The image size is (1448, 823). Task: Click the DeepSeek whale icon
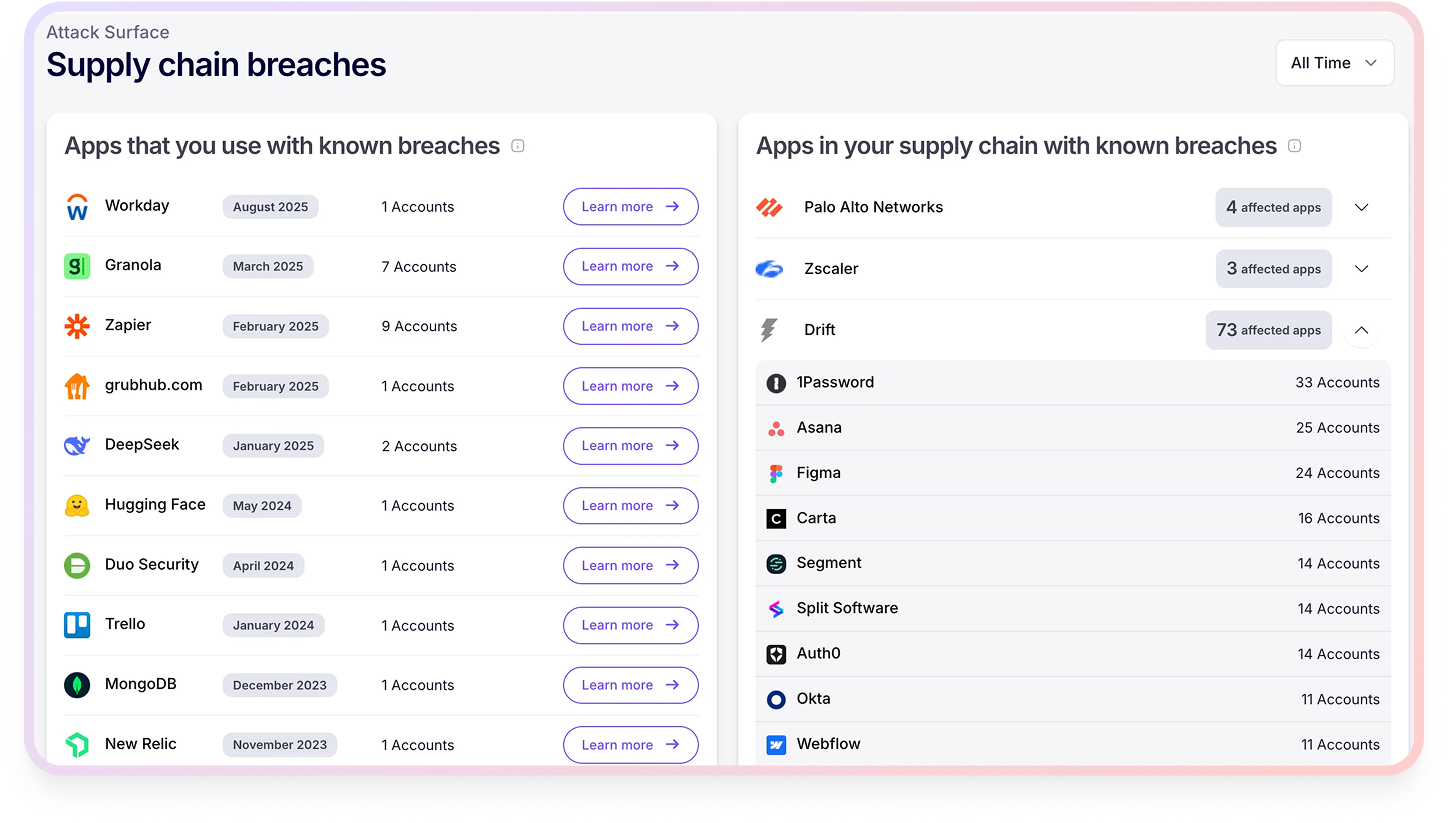(x=77, y=446)
